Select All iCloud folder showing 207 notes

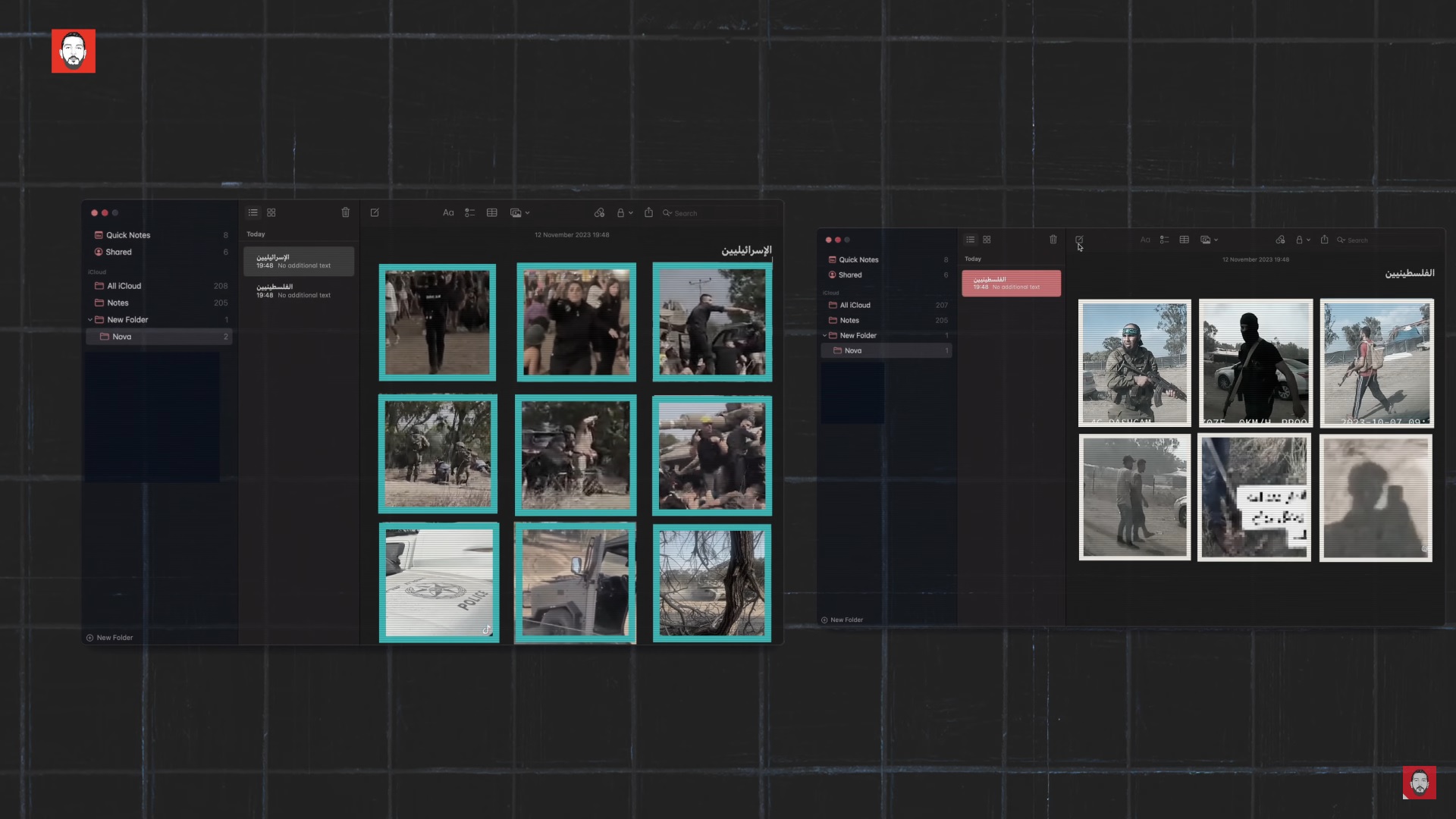click(x=886, y=306)
